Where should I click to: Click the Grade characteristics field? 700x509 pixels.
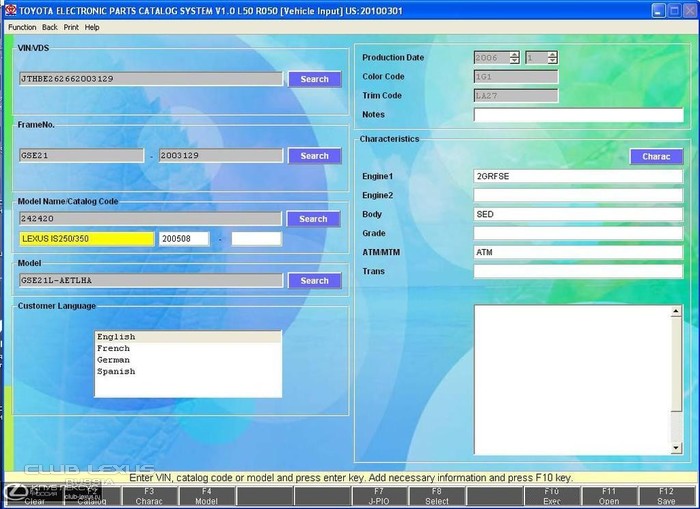[578, 233]
